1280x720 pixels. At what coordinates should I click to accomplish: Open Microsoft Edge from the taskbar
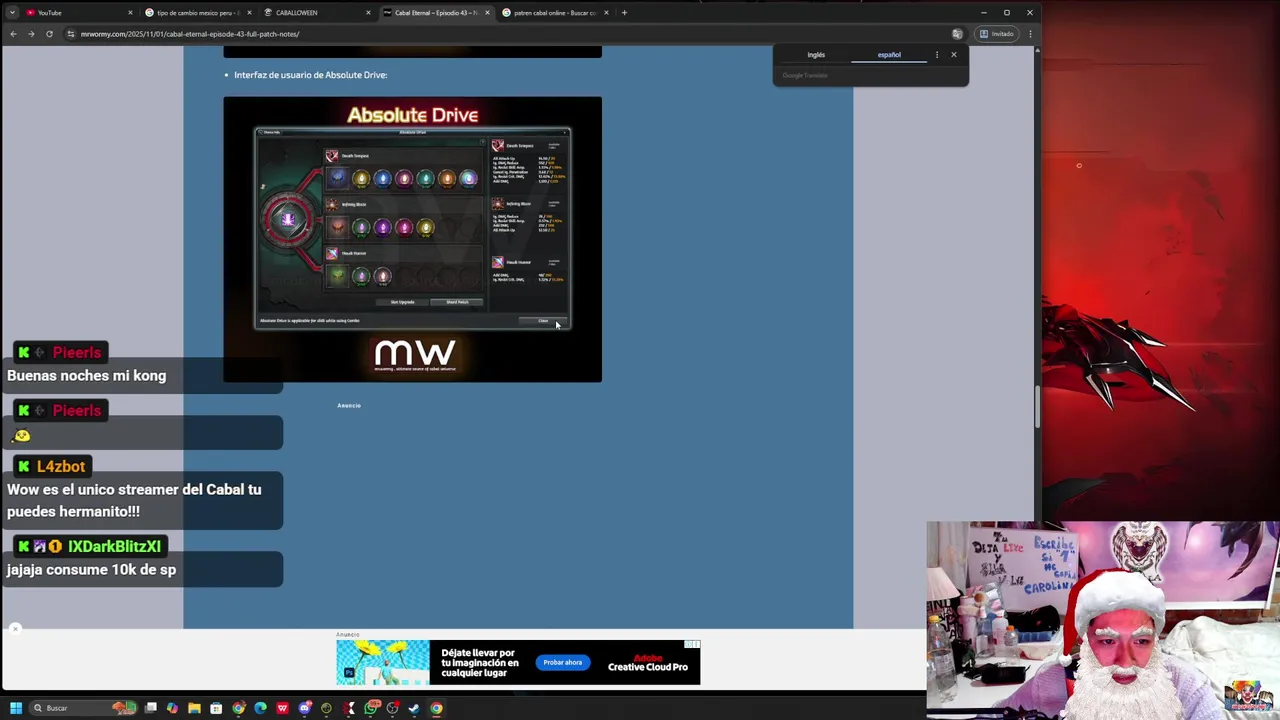260,708
